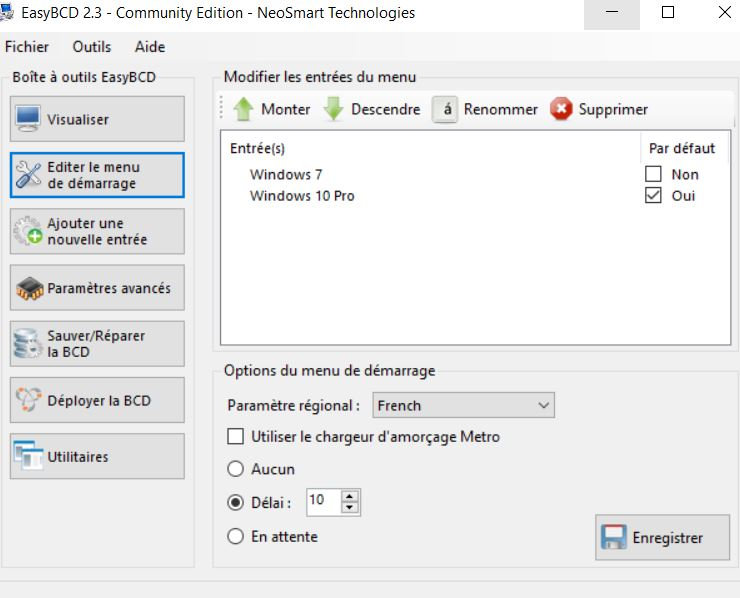
Task: Select the Délai radio option
Action: pyautogui.click(x=235, y=502)
